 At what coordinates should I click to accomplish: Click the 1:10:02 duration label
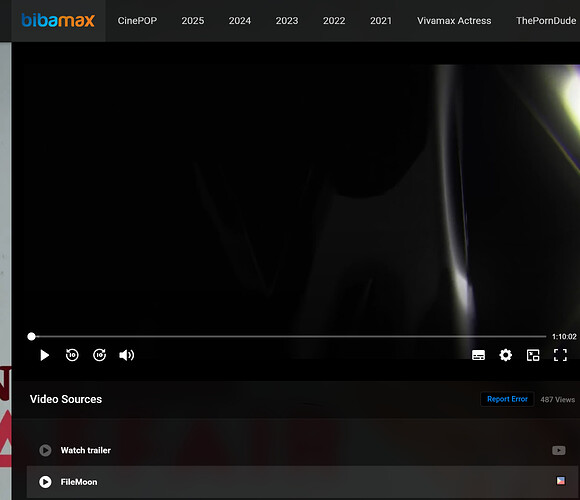click(564, 337)
